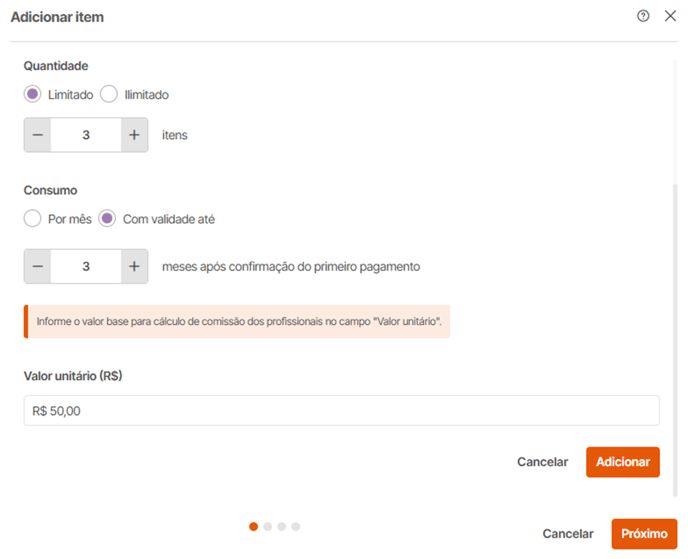The height and width of the screenshot is (559, 688).
Task: Click the Próximo button
Action: coord(644,534)
